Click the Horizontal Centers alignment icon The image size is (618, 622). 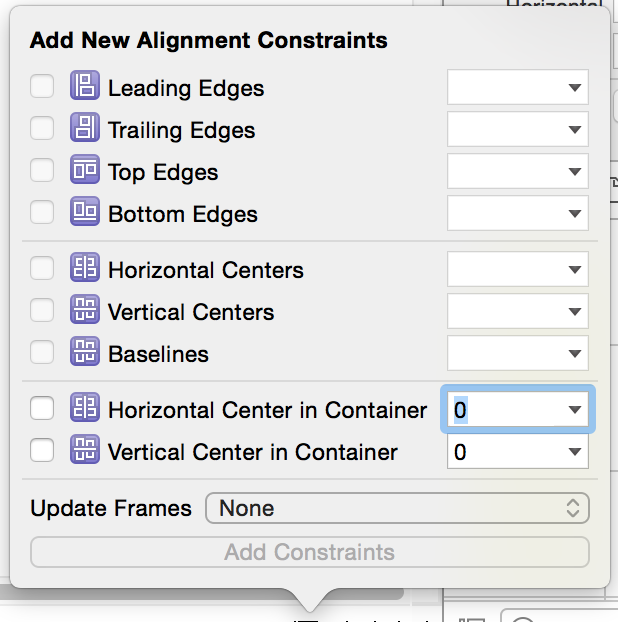(x=84, y=269)
